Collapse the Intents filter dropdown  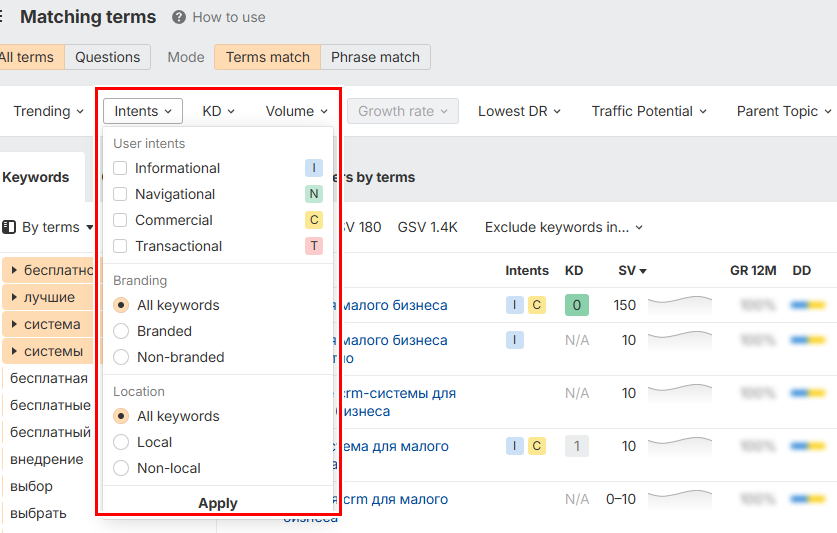pyautogui.click(x=143, y=111)
